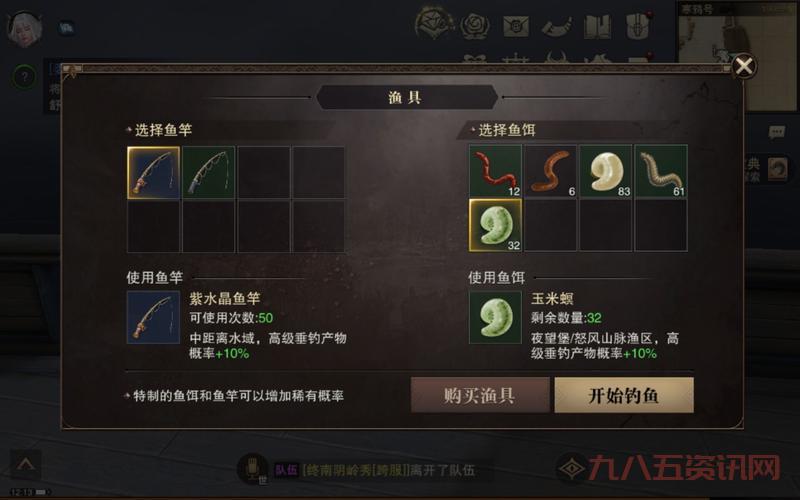Expand the bottom-left up-arrow panel
The image size is (800, 500).
point(26,464)
